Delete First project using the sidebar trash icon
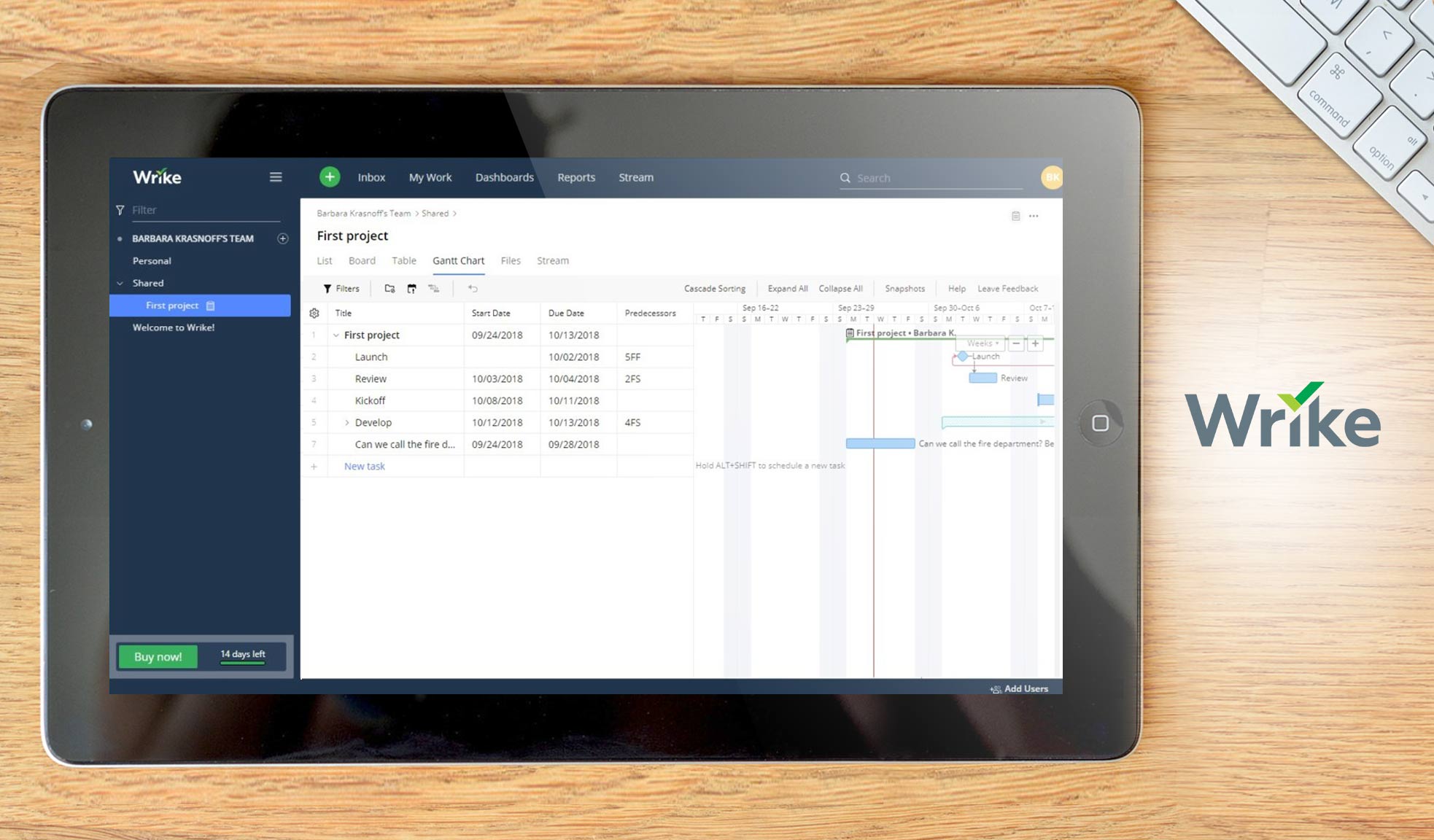 210,306
